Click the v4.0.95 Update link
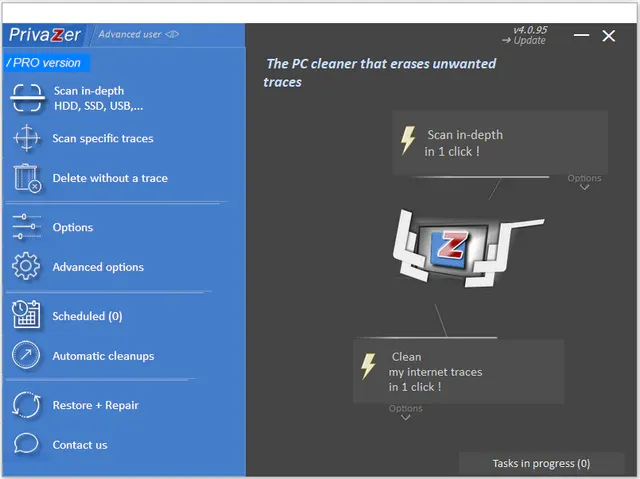The image size is (640, 479). pos(528,36)
